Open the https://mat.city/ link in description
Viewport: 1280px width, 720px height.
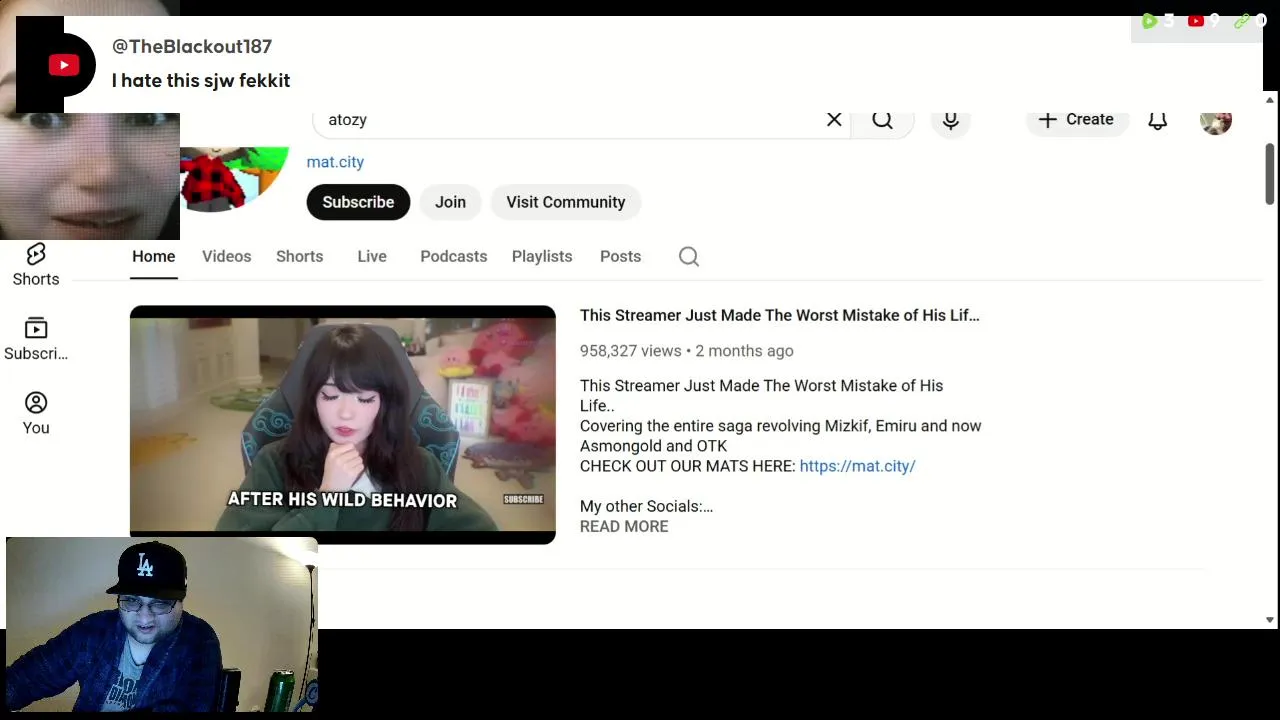pos(858,466)
